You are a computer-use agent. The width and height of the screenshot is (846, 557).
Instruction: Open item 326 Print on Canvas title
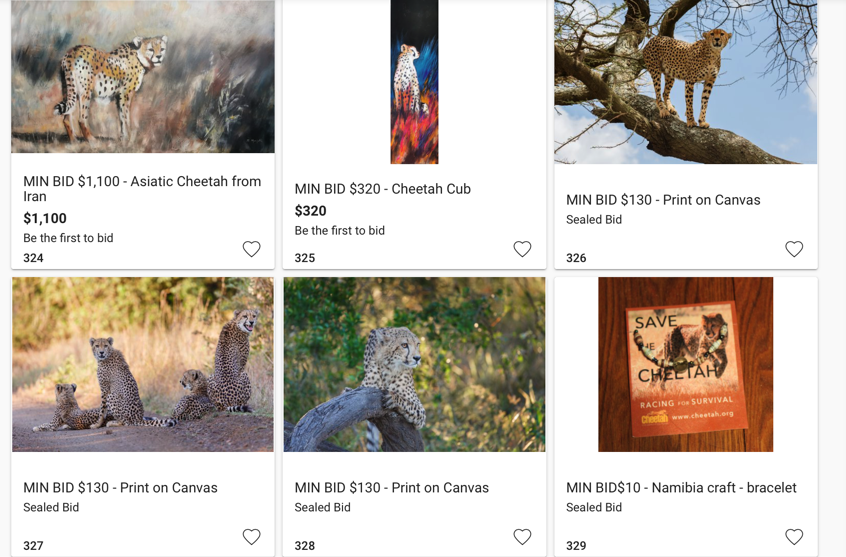coord(663,200)
